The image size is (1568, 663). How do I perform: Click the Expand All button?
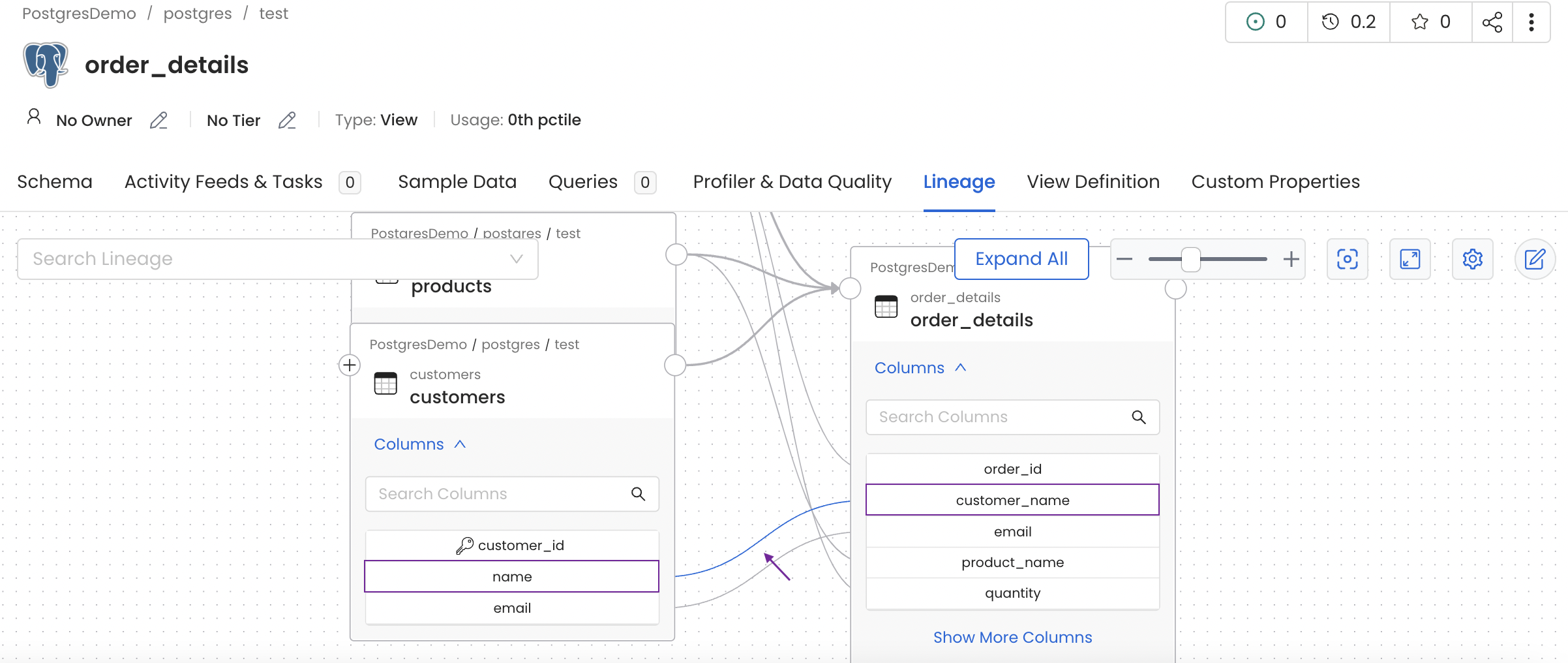(1021, 259)
